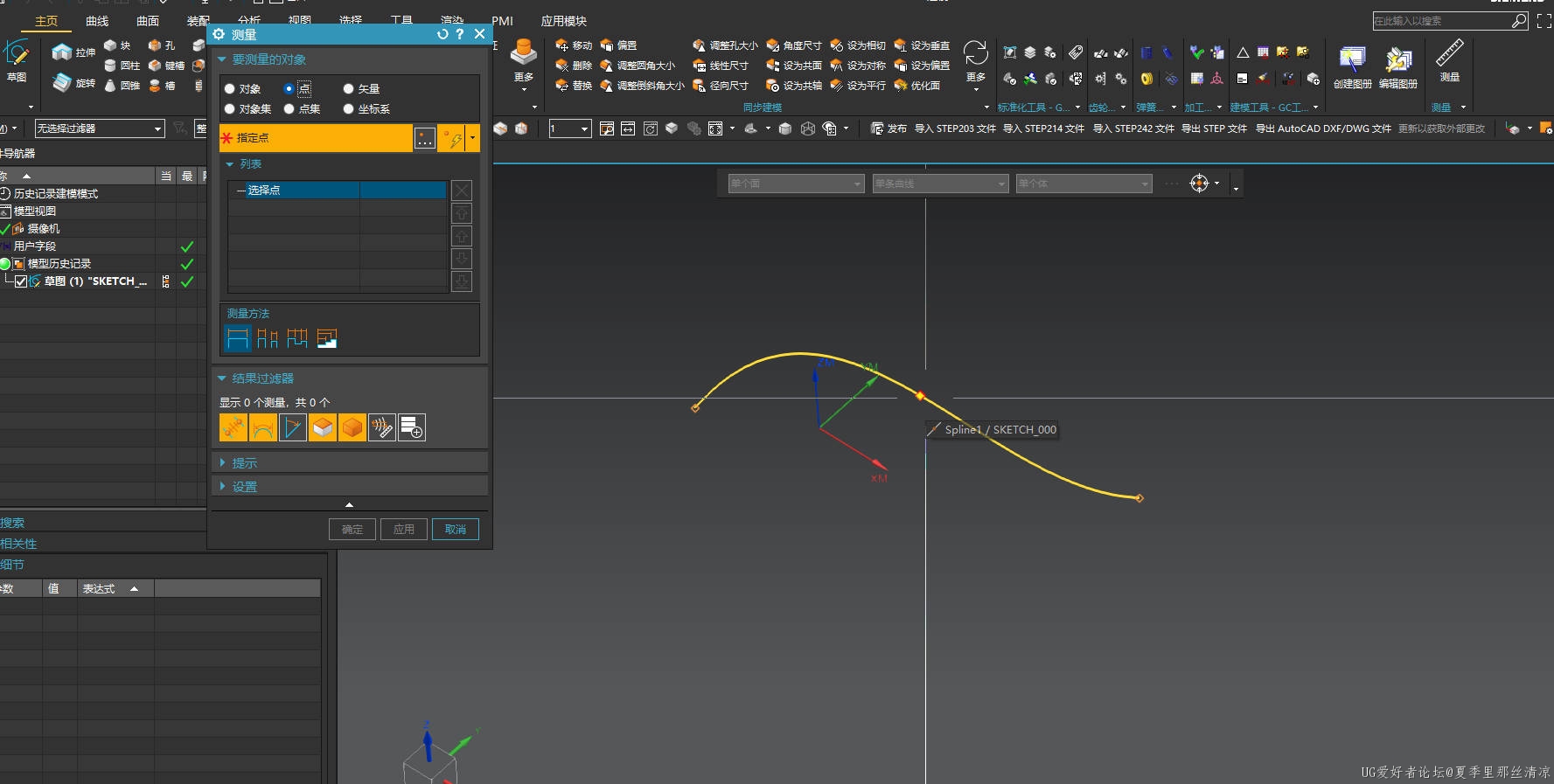The height and width of the screenshot is (784, 1554).
Task: Toggle checkbox of 草图 (1) SKETCH item
Action: (21, 281)
